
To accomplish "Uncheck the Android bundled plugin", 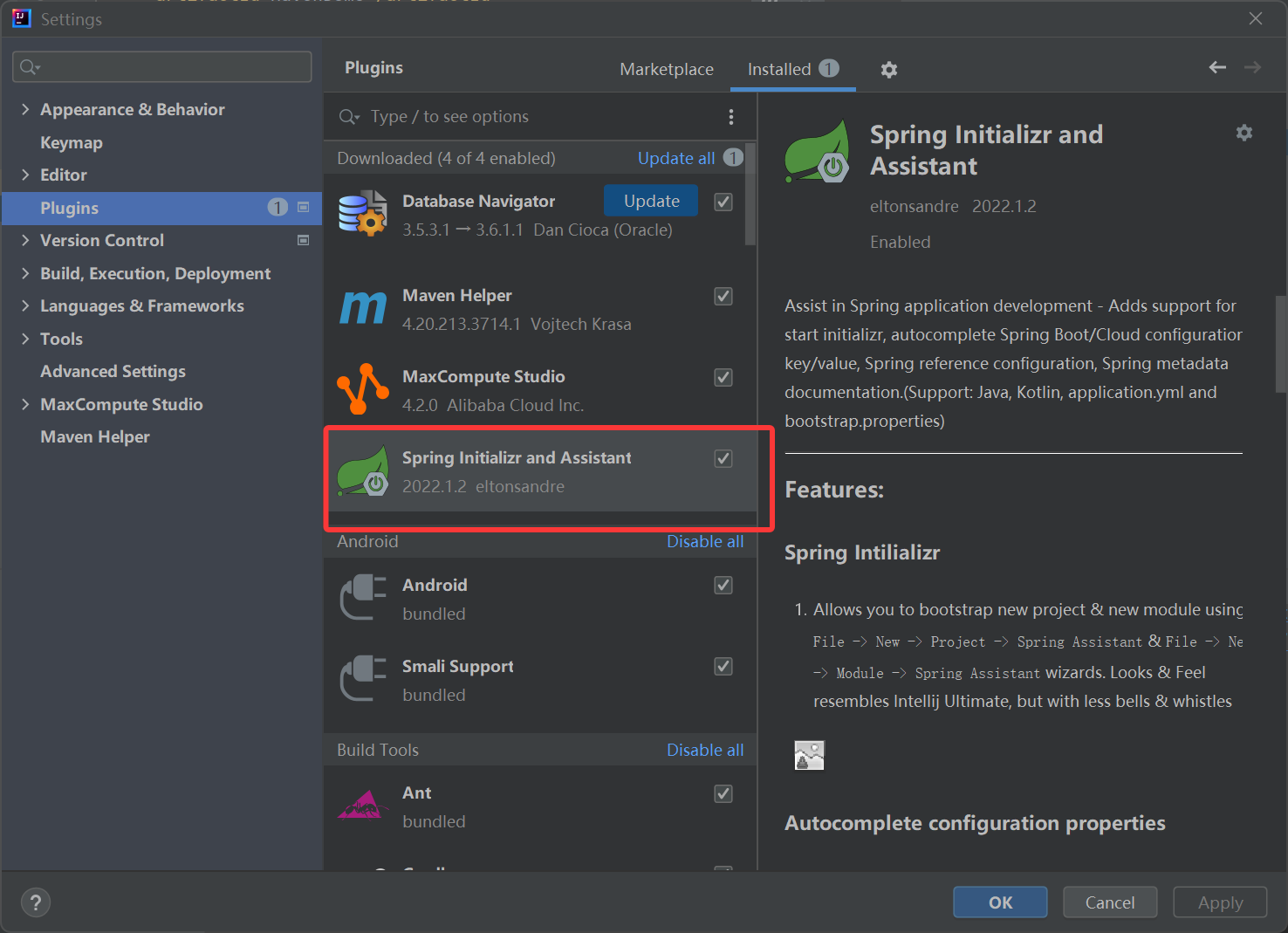I will (x=723, y=585).
